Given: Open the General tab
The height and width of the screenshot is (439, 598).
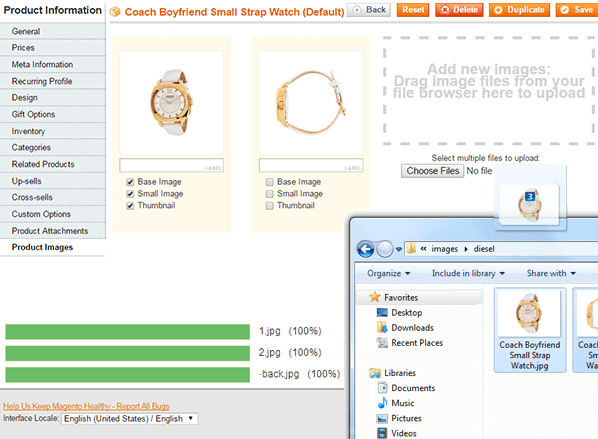Looking at the screenshot, I should 53,31.
